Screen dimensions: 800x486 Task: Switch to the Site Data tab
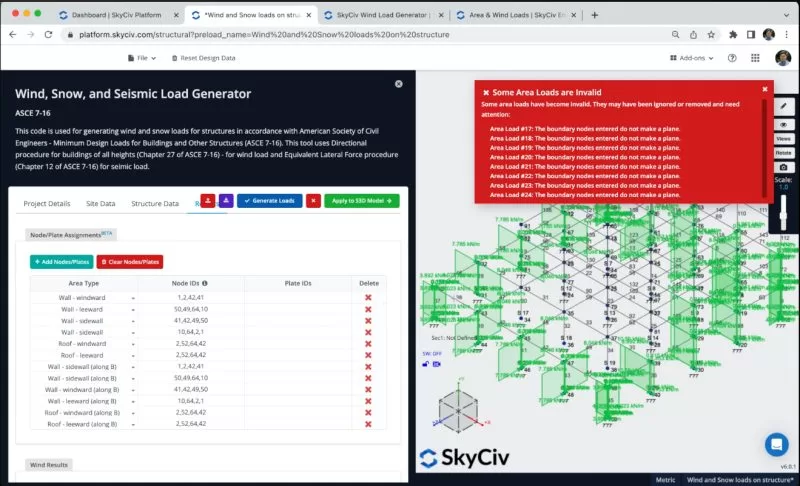tap(101, 203)
